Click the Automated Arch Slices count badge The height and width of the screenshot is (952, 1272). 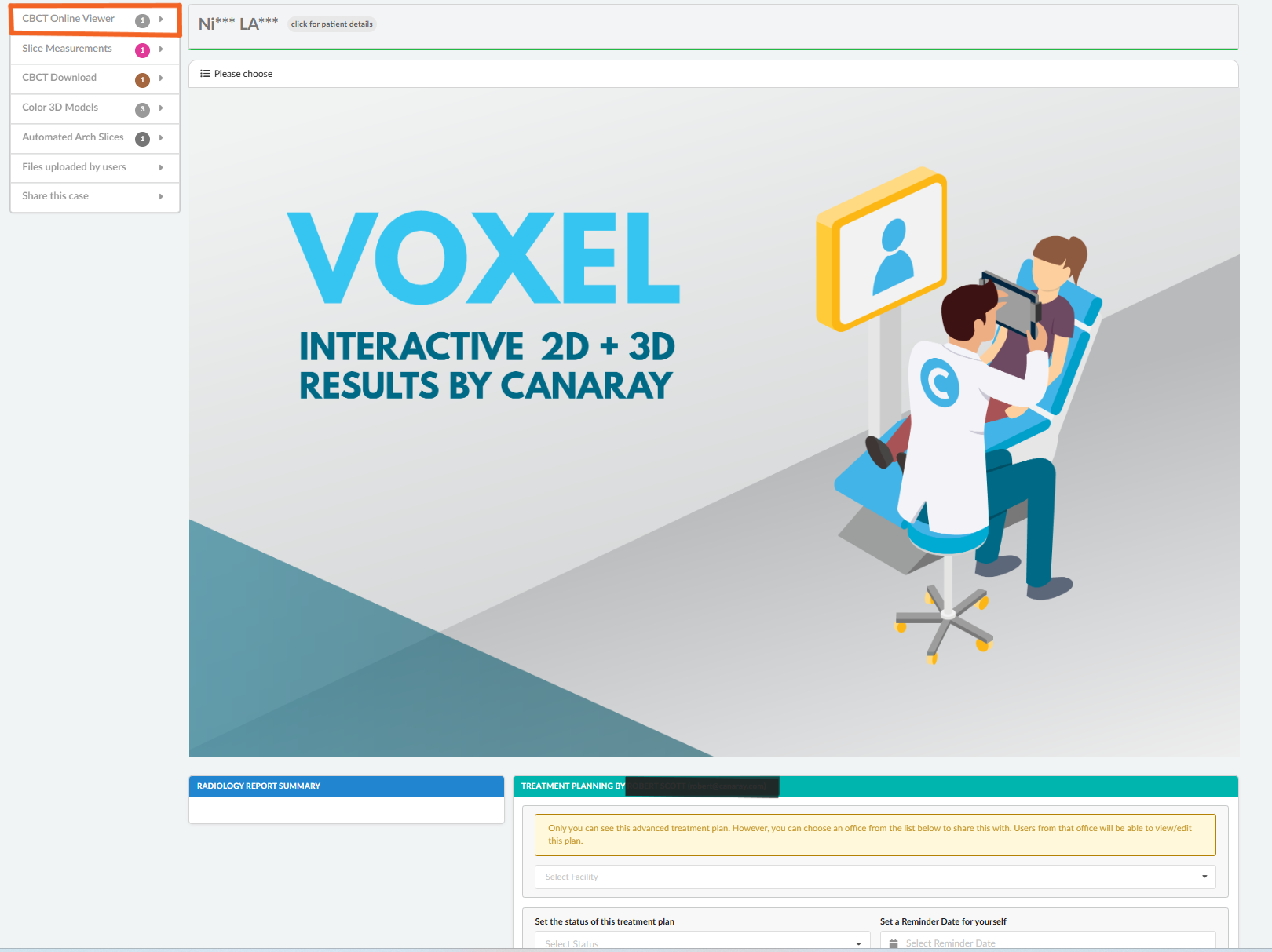[142, 139]
